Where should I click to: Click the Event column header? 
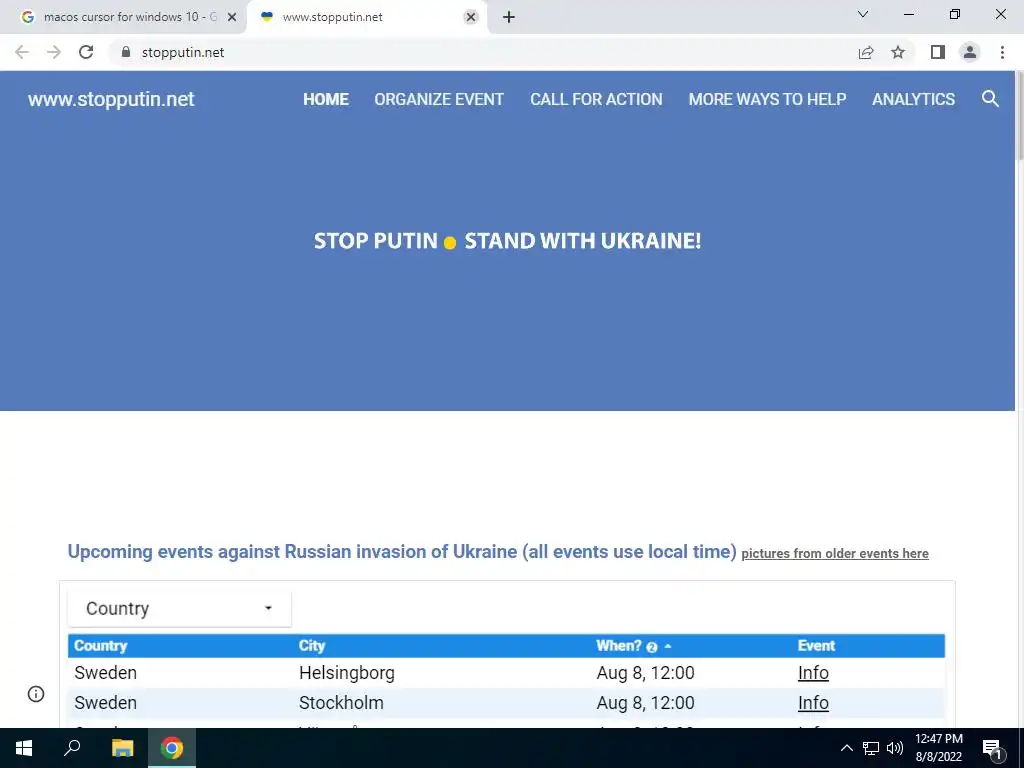pos(816,646)
